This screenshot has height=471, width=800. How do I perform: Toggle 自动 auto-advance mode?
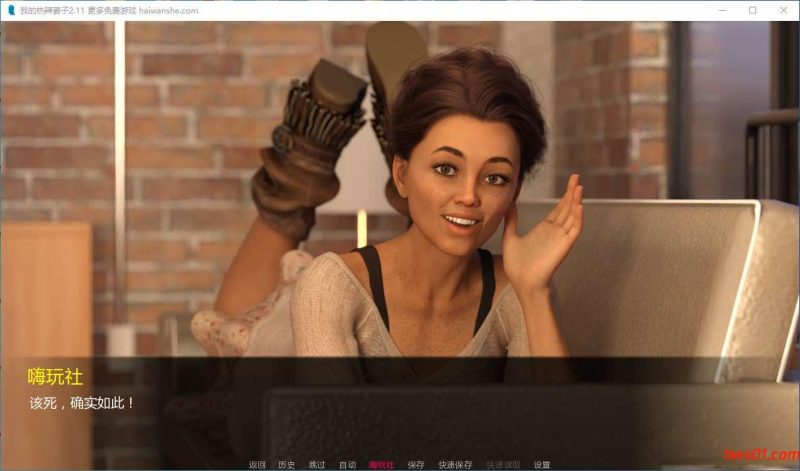click(347, 464)
